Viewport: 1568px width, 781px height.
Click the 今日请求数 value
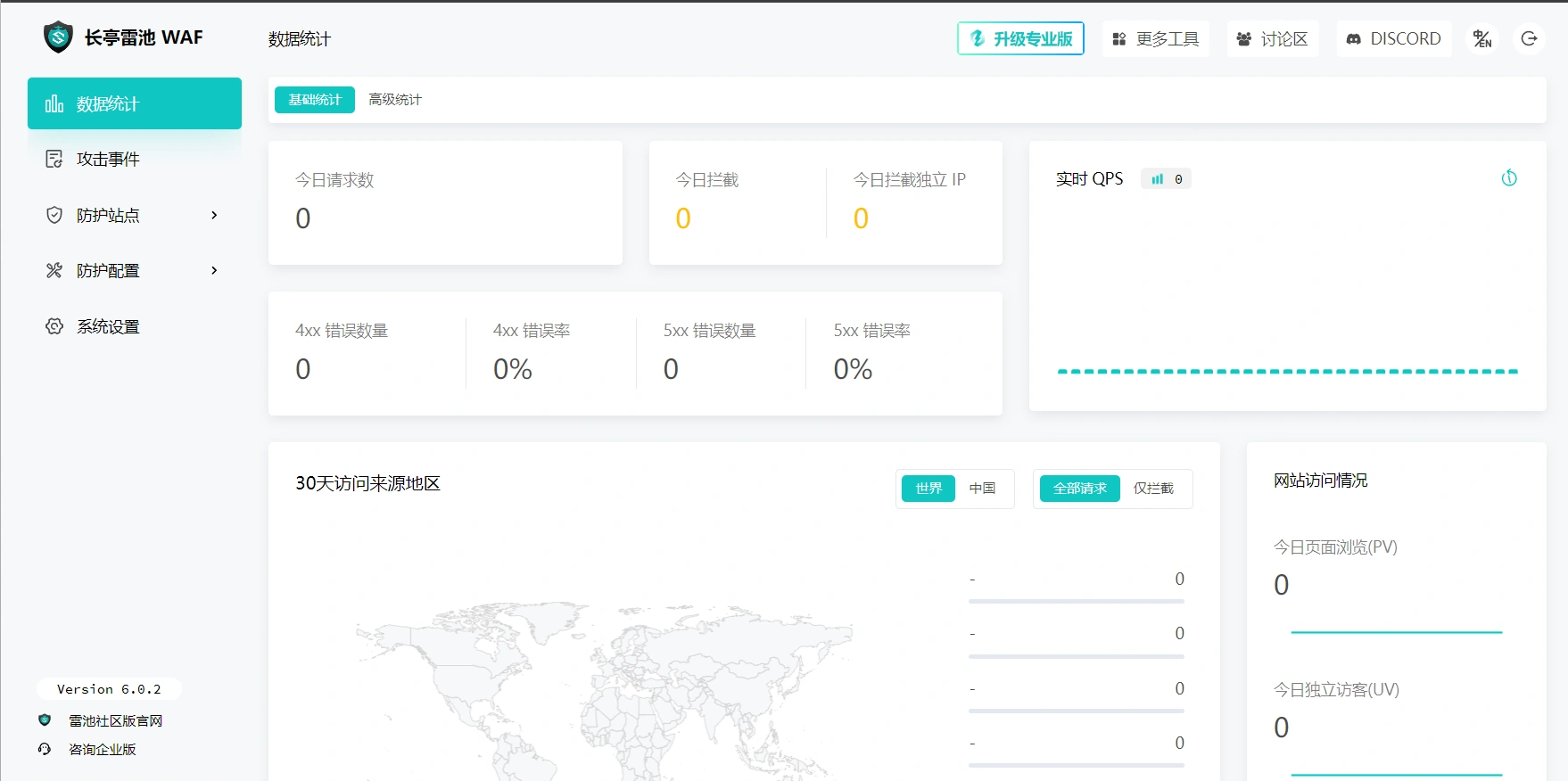(x=303, y=218)
